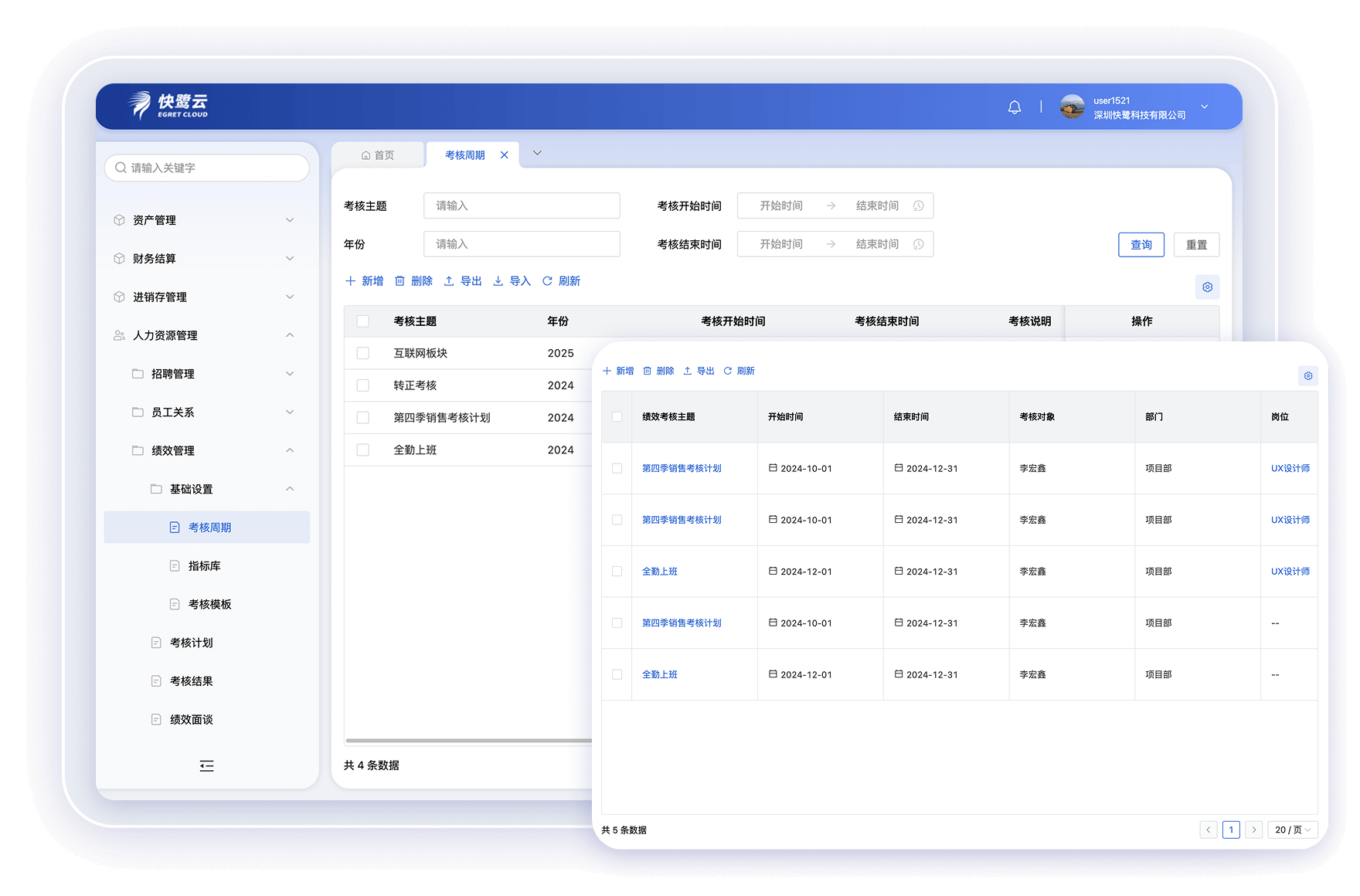Check the 互联网板块 row checkbox
This screenshot has height=896, width=1360.
coord(362,353)
